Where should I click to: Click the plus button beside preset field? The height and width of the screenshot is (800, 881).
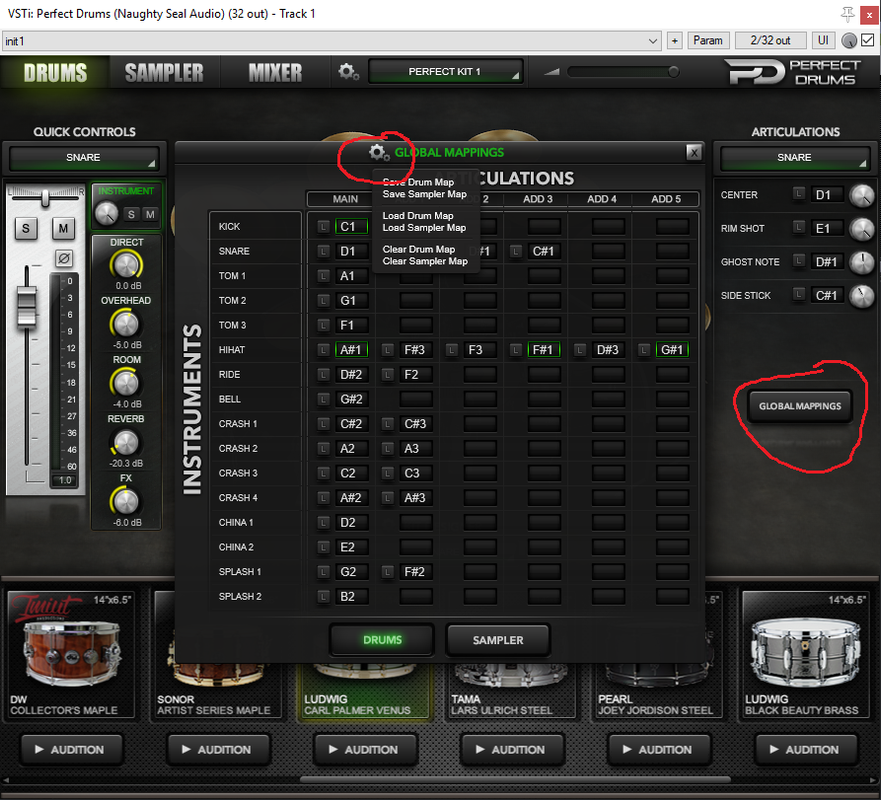pos(675,40)
